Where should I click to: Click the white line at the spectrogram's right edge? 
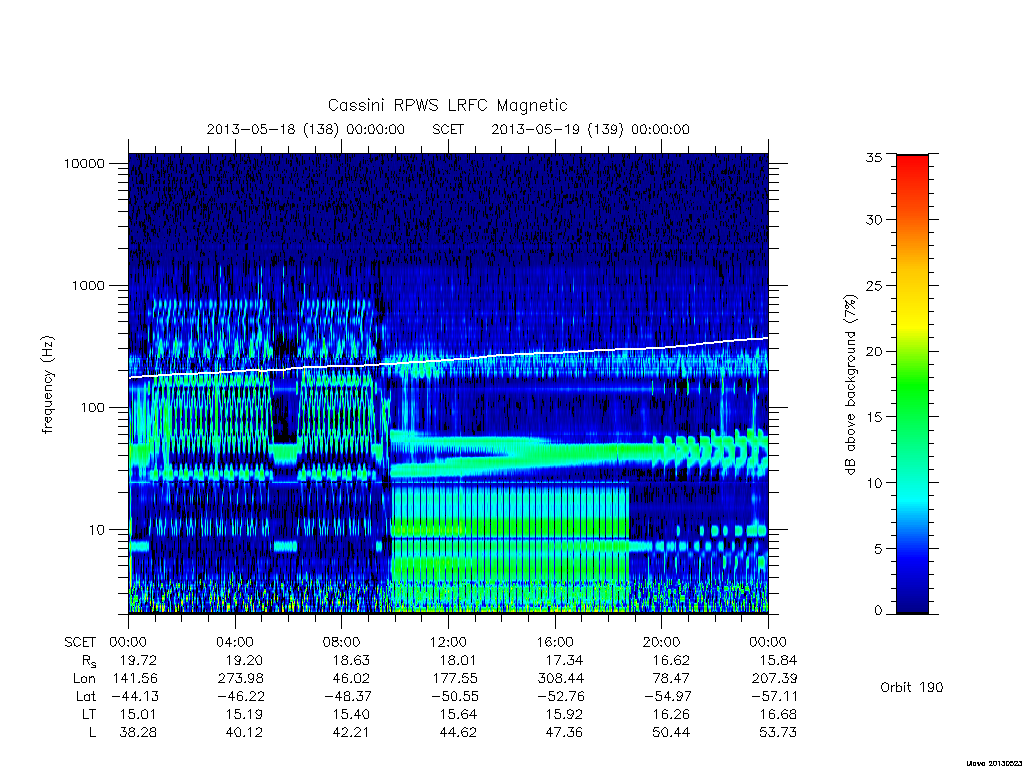(765, 338)
